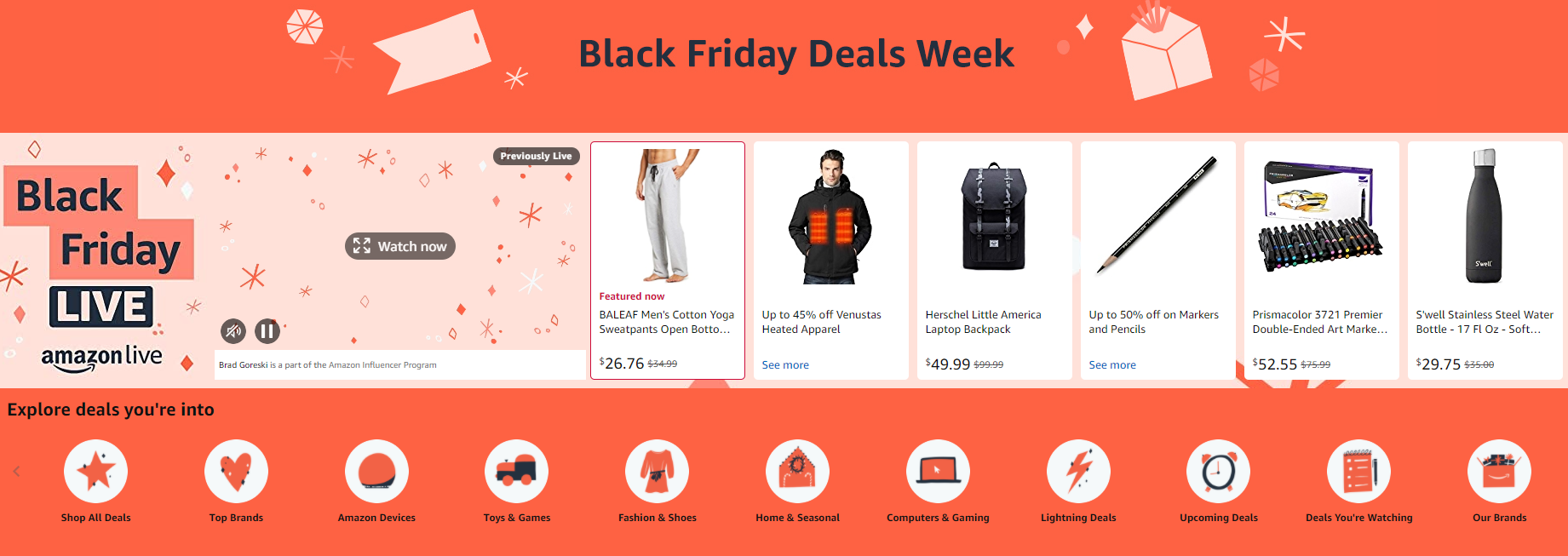The width and height of the screenshot is (1568, 556).
Task: Select the Computers & Gaming laptop icon
Action: tap(938, 470)
